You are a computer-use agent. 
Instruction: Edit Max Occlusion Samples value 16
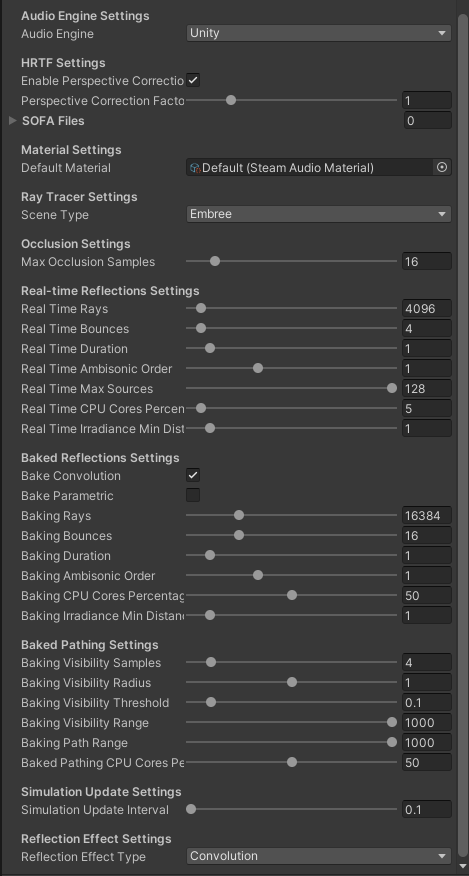coord(427,261)
